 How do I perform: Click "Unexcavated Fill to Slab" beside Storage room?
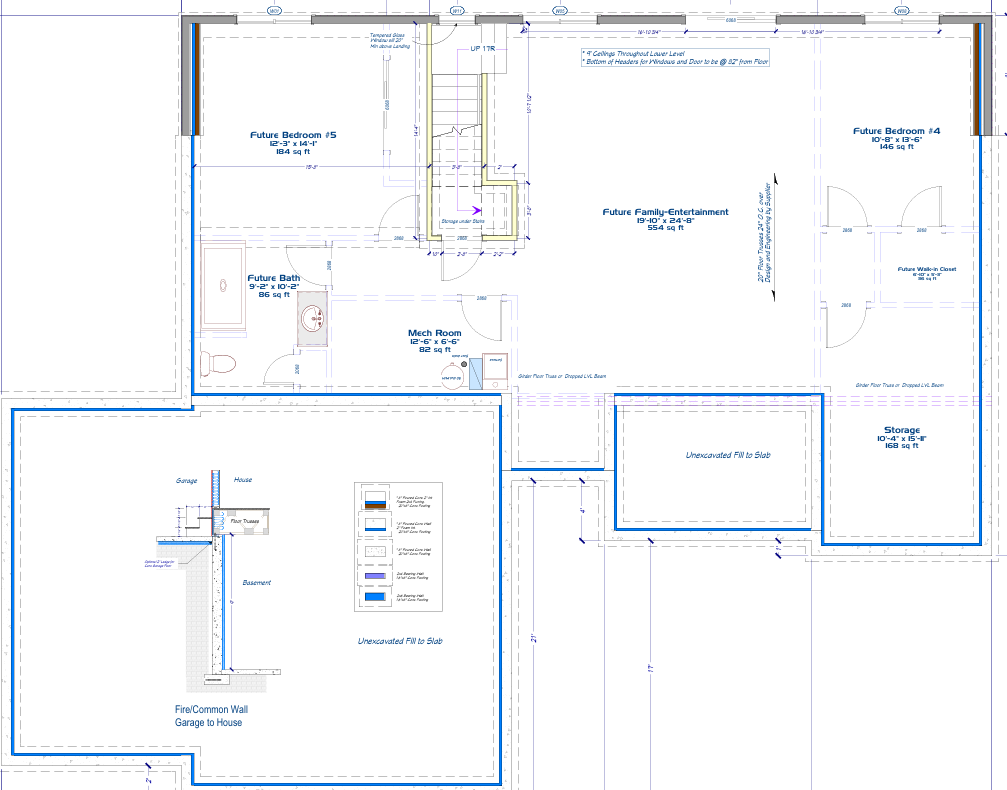click(x=728, y=455)
